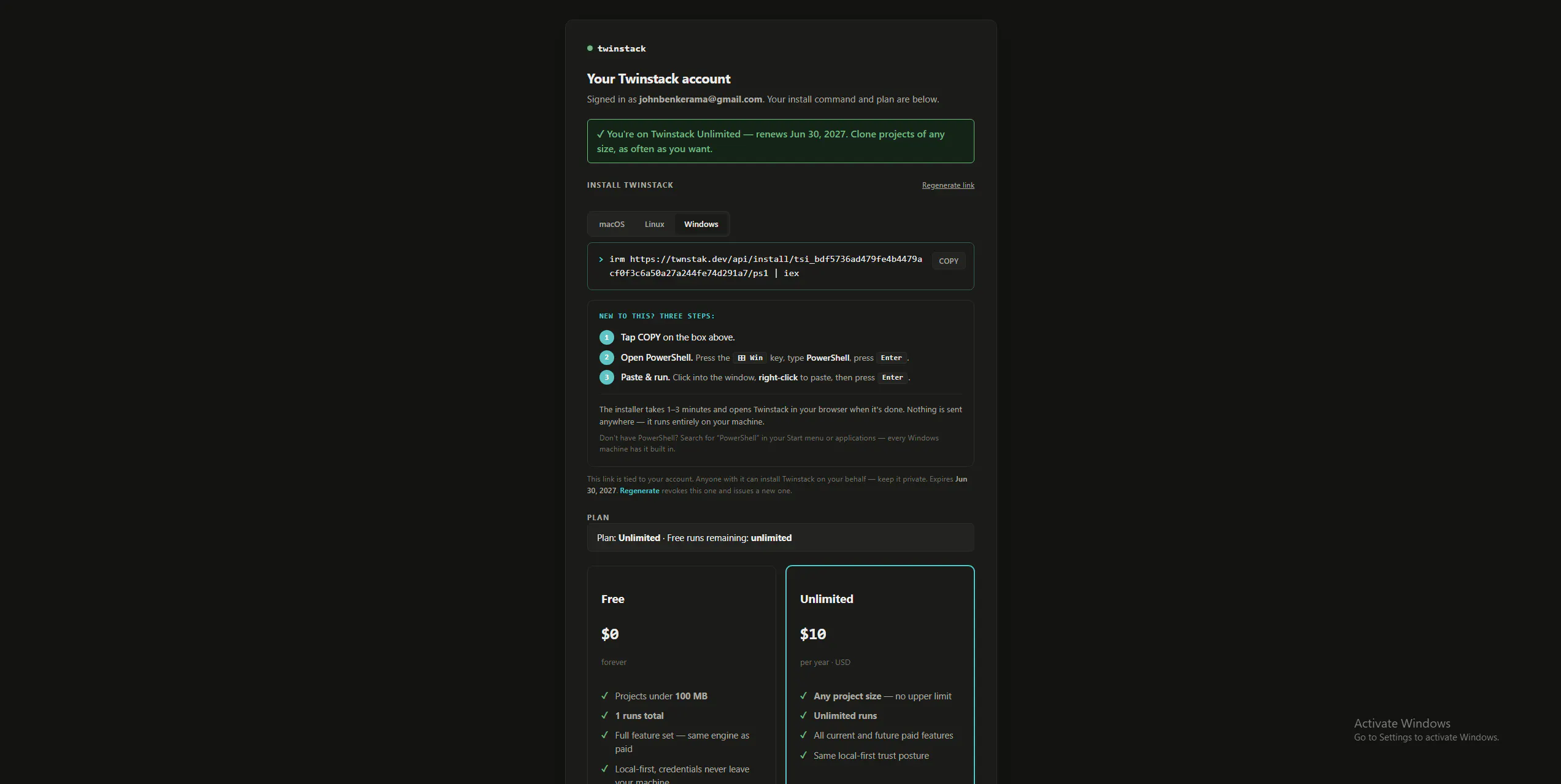Screen dimensions: 1561x784
Task: Click the 'per year · USD' label
Action: (825, 663)
